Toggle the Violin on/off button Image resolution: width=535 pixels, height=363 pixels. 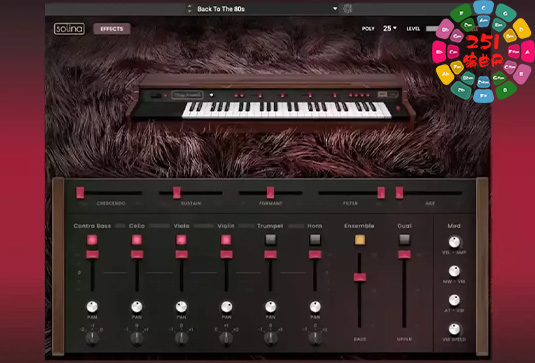[226, 239]
